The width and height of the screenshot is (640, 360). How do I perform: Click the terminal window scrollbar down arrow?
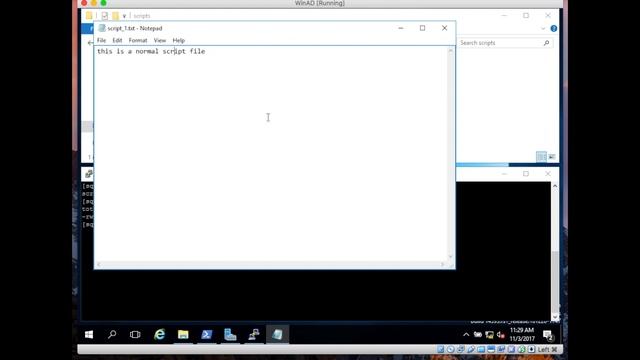pyautogui.click(x=555, y=317)
